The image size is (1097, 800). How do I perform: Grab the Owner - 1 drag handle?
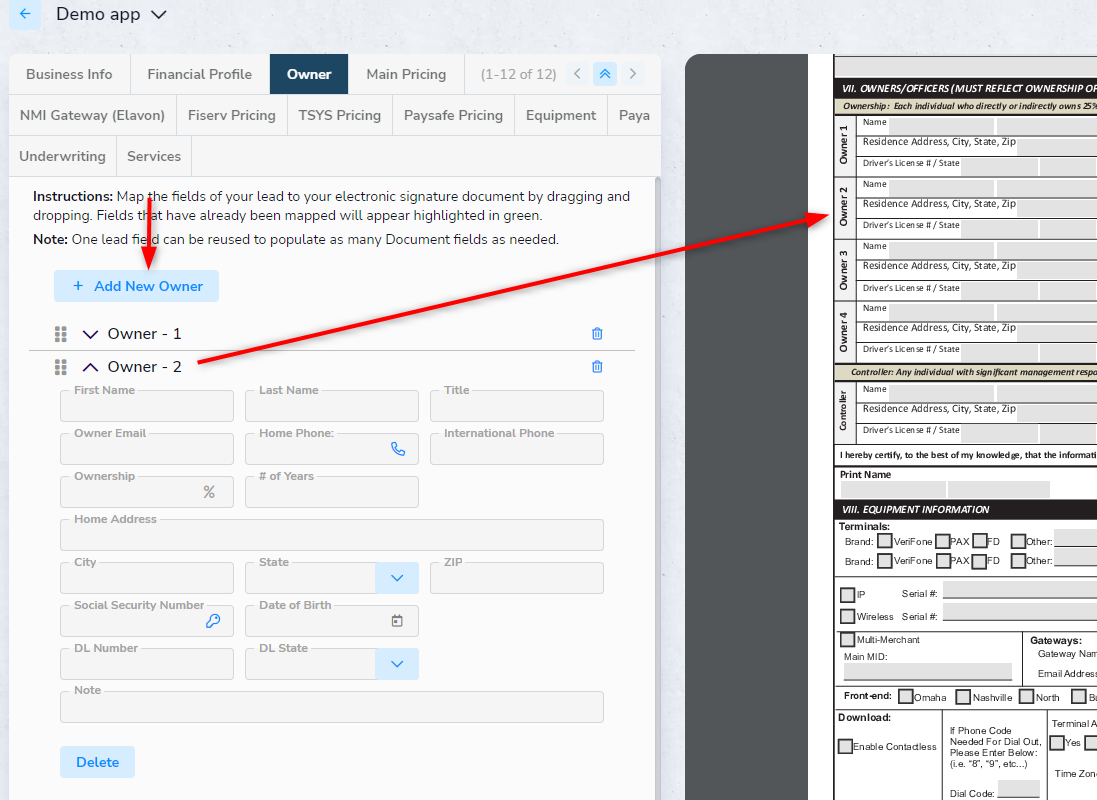pos(61,334)
